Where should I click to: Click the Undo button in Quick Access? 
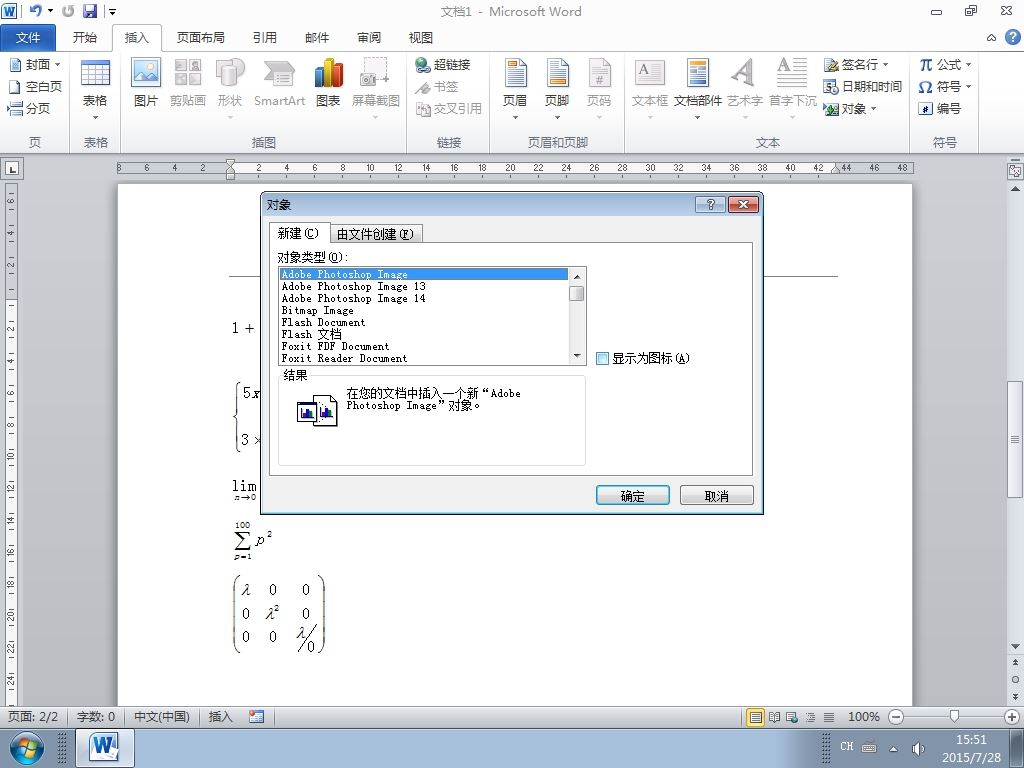pyautogui.click(x=36, y=11)
